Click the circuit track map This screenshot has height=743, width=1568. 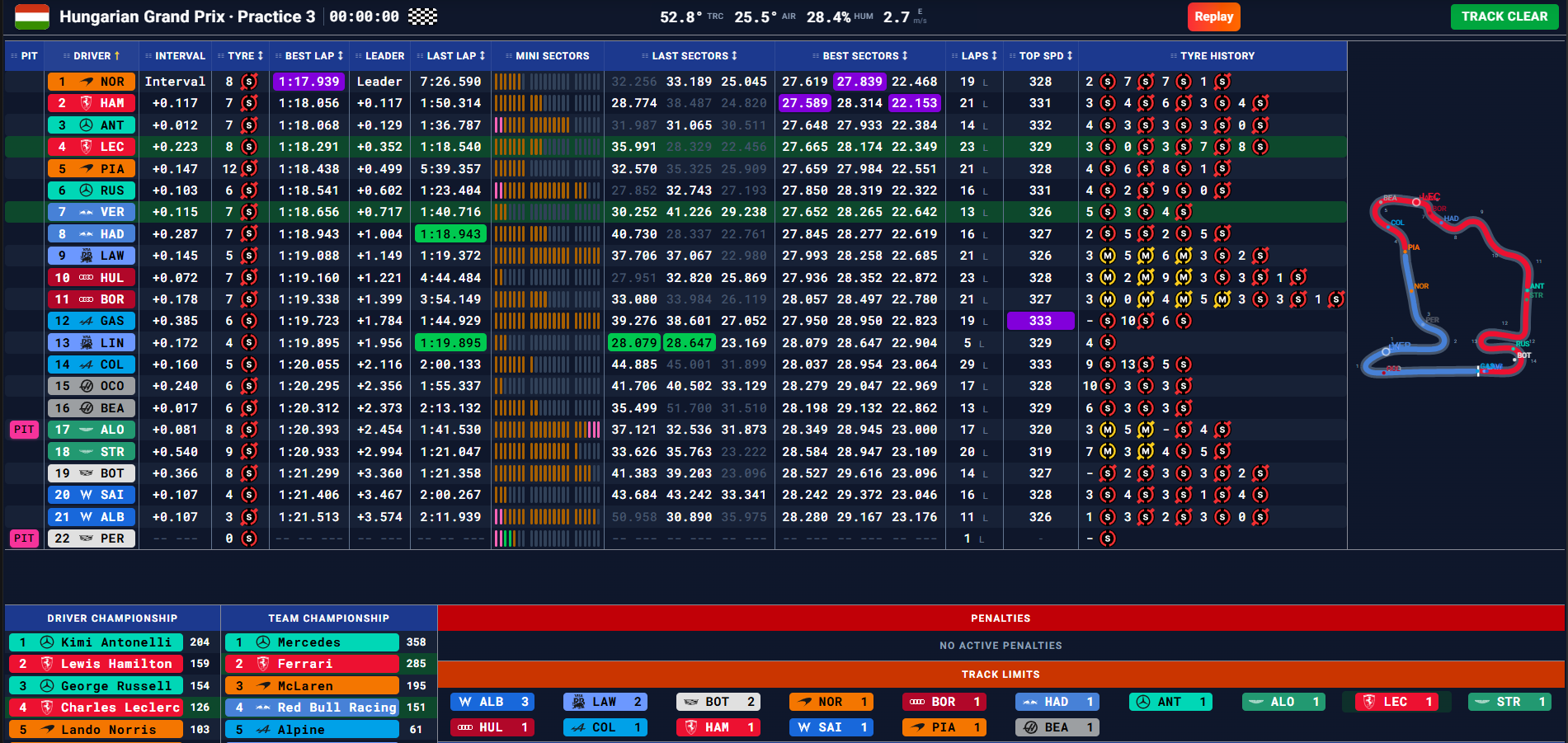[1452, 285]
